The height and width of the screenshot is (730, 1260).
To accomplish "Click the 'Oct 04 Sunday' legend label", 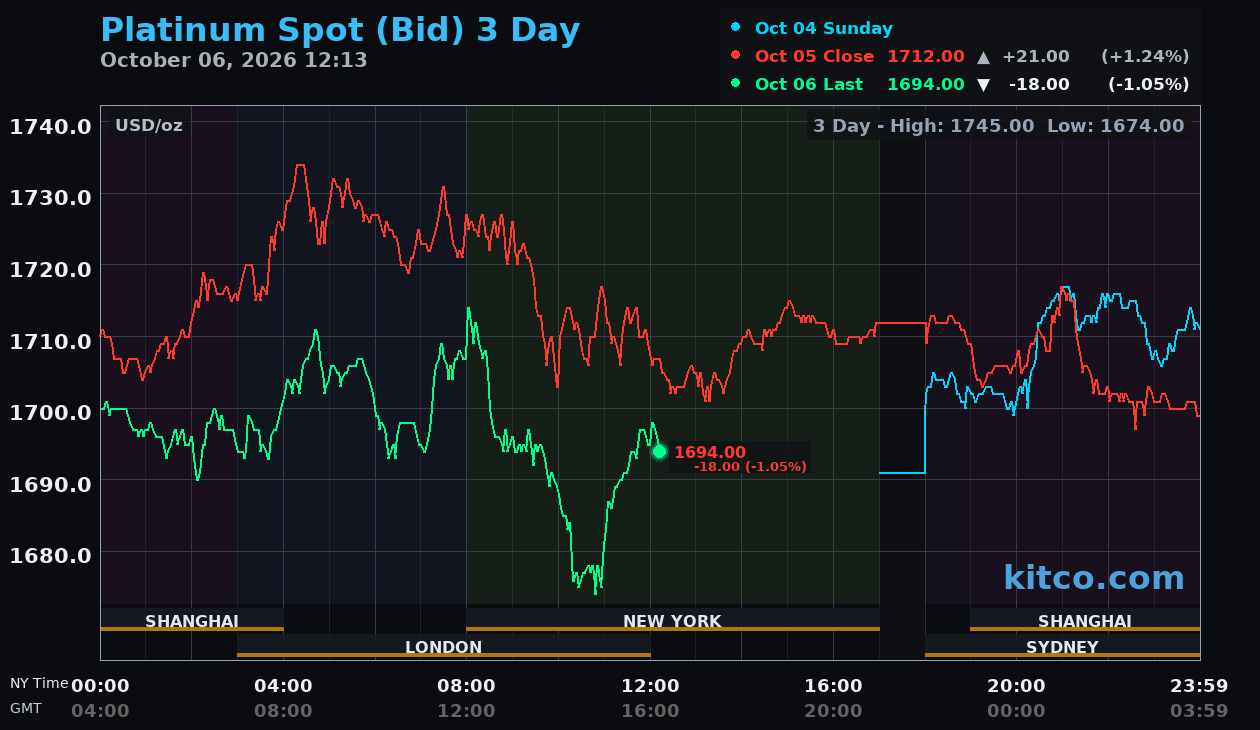I will click(x=824, y=28).
